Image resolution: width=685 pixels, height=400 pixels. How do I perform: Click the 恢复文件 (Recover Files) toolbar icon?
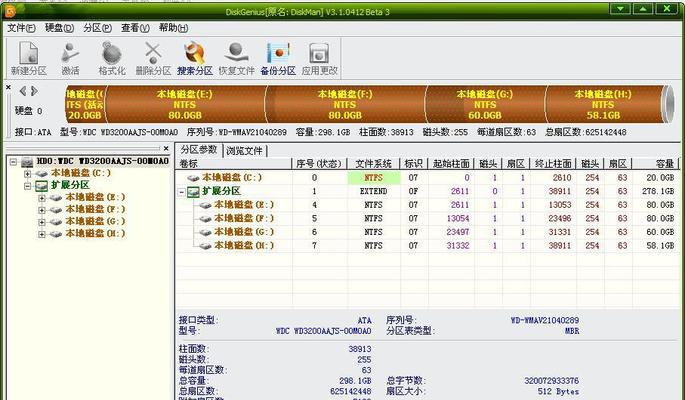point(236,58)
